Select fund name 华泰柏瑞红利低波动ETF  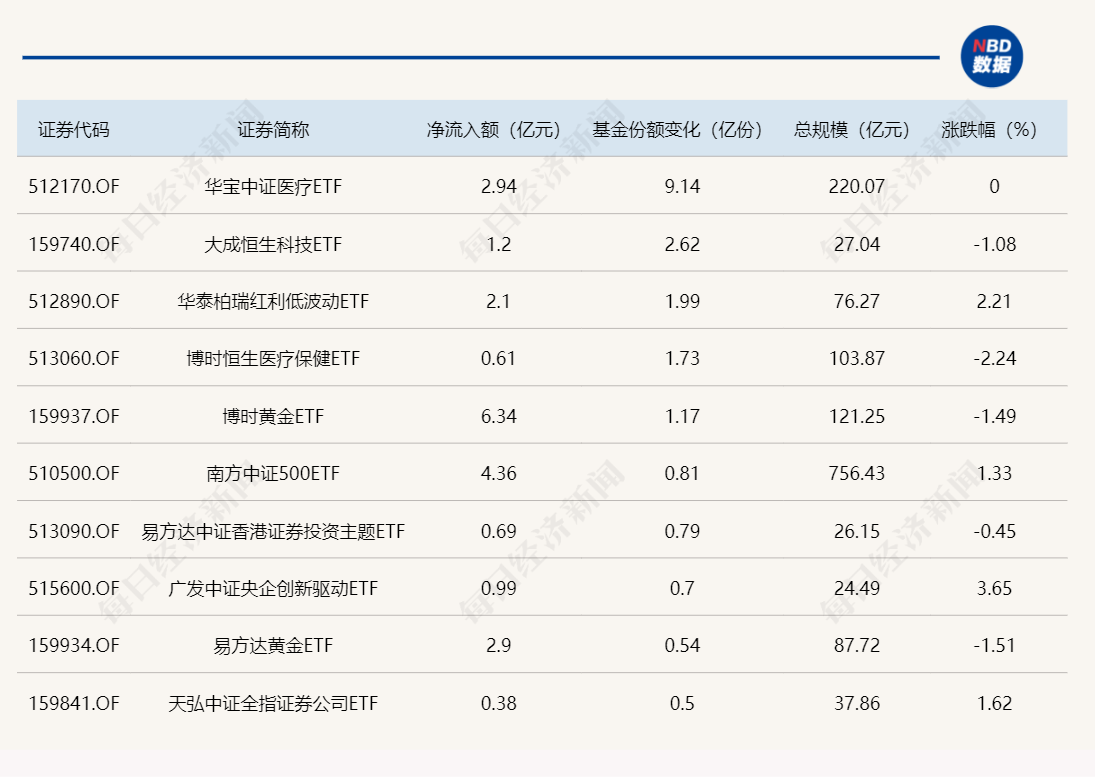(273, 302)
